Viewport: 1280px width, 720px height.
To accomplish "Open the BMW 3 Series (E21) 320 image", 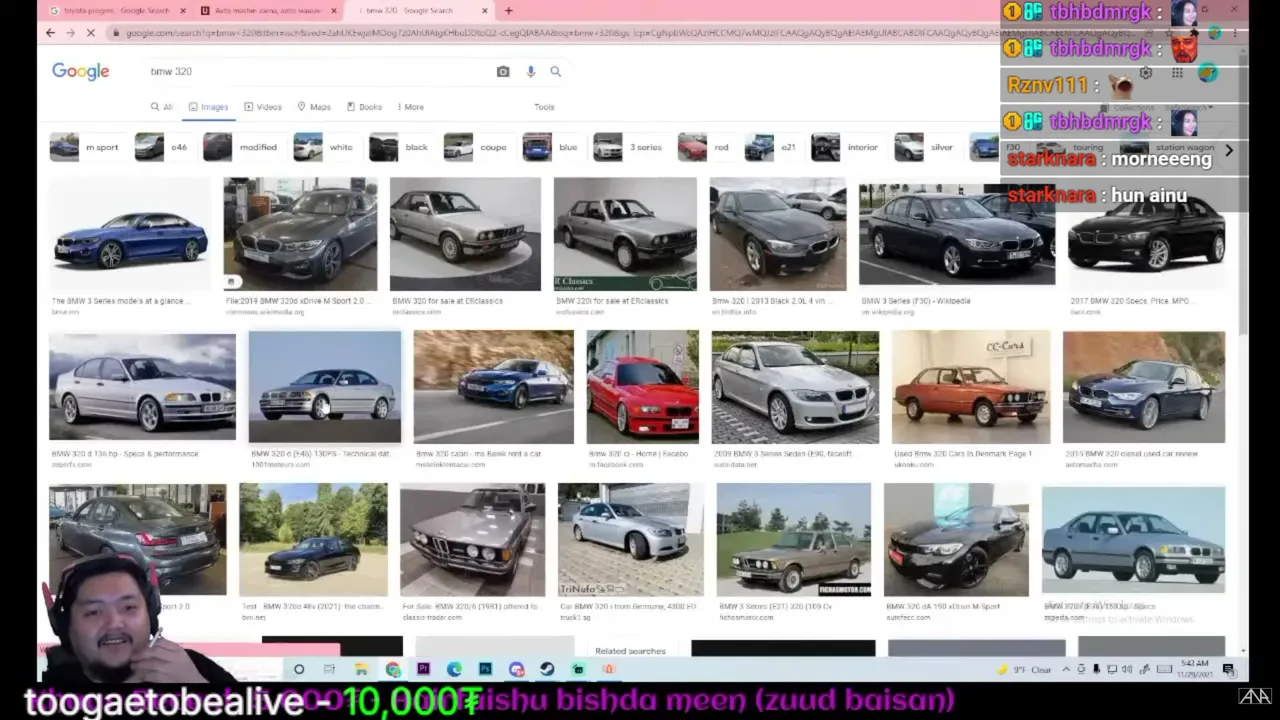I will [x=794, y=540].
